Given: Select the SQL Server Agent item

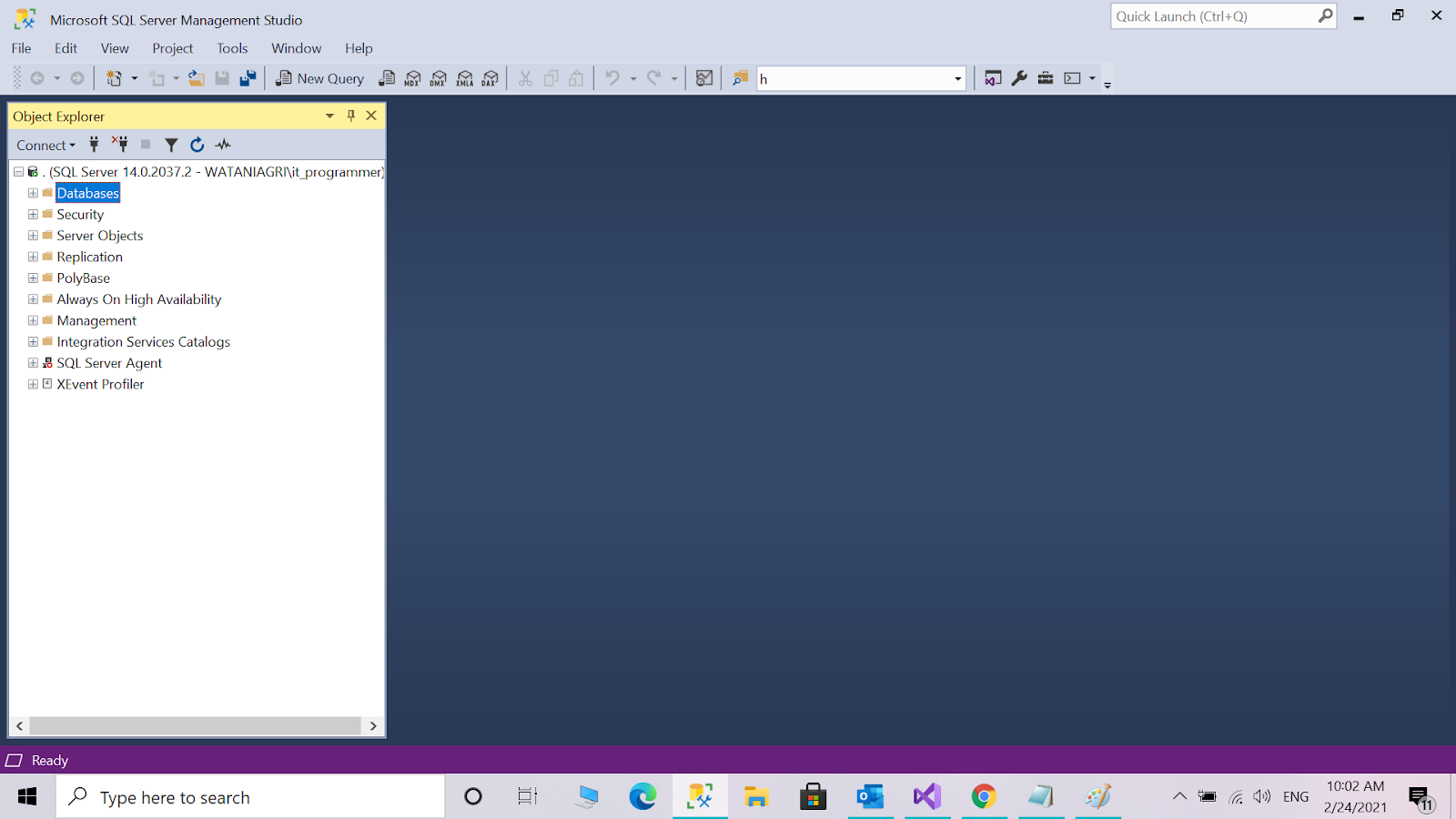Looking at the screenshot, I should 109,362.
